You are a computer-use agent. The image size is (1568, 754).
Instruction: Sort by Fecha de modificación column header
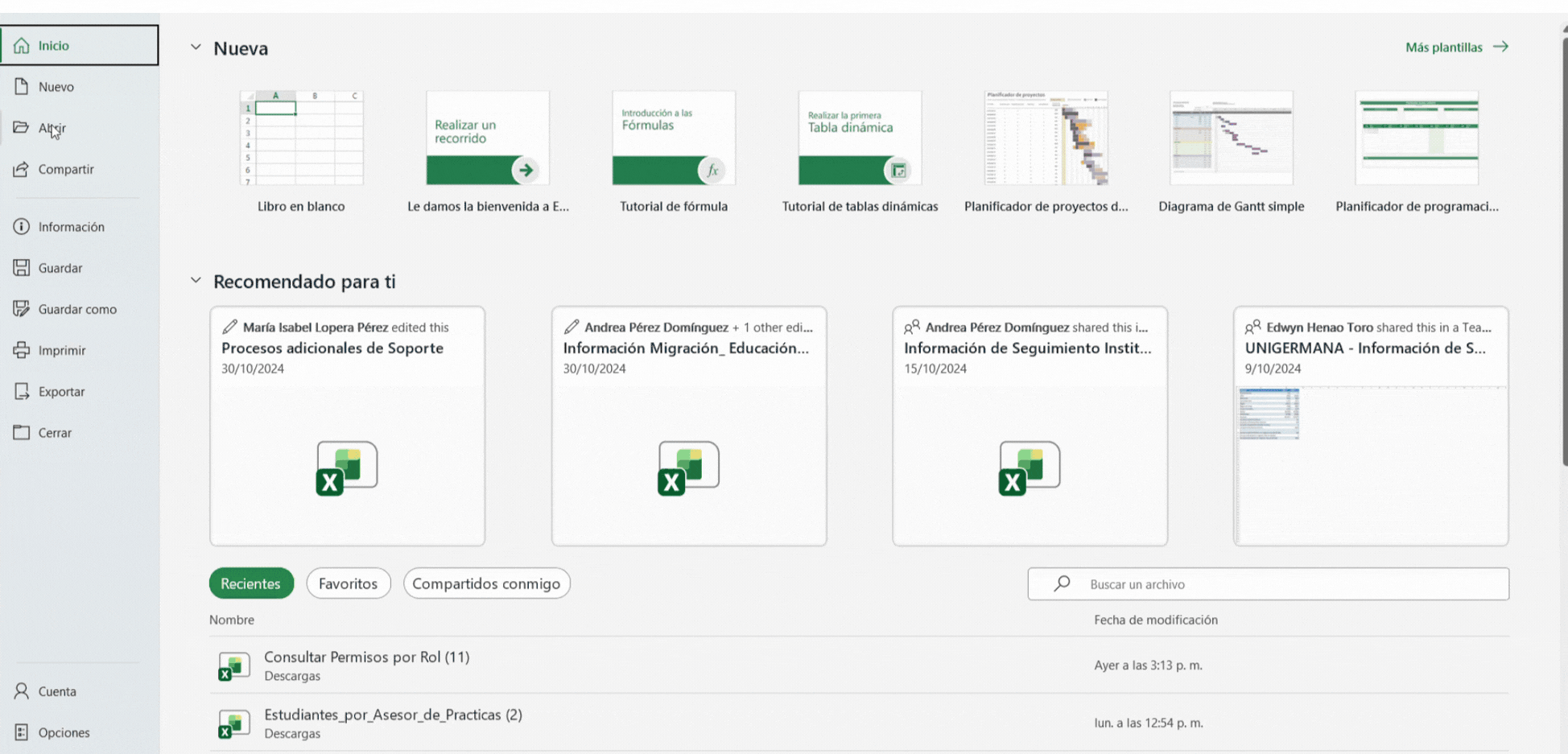[x=1156, y=620]
